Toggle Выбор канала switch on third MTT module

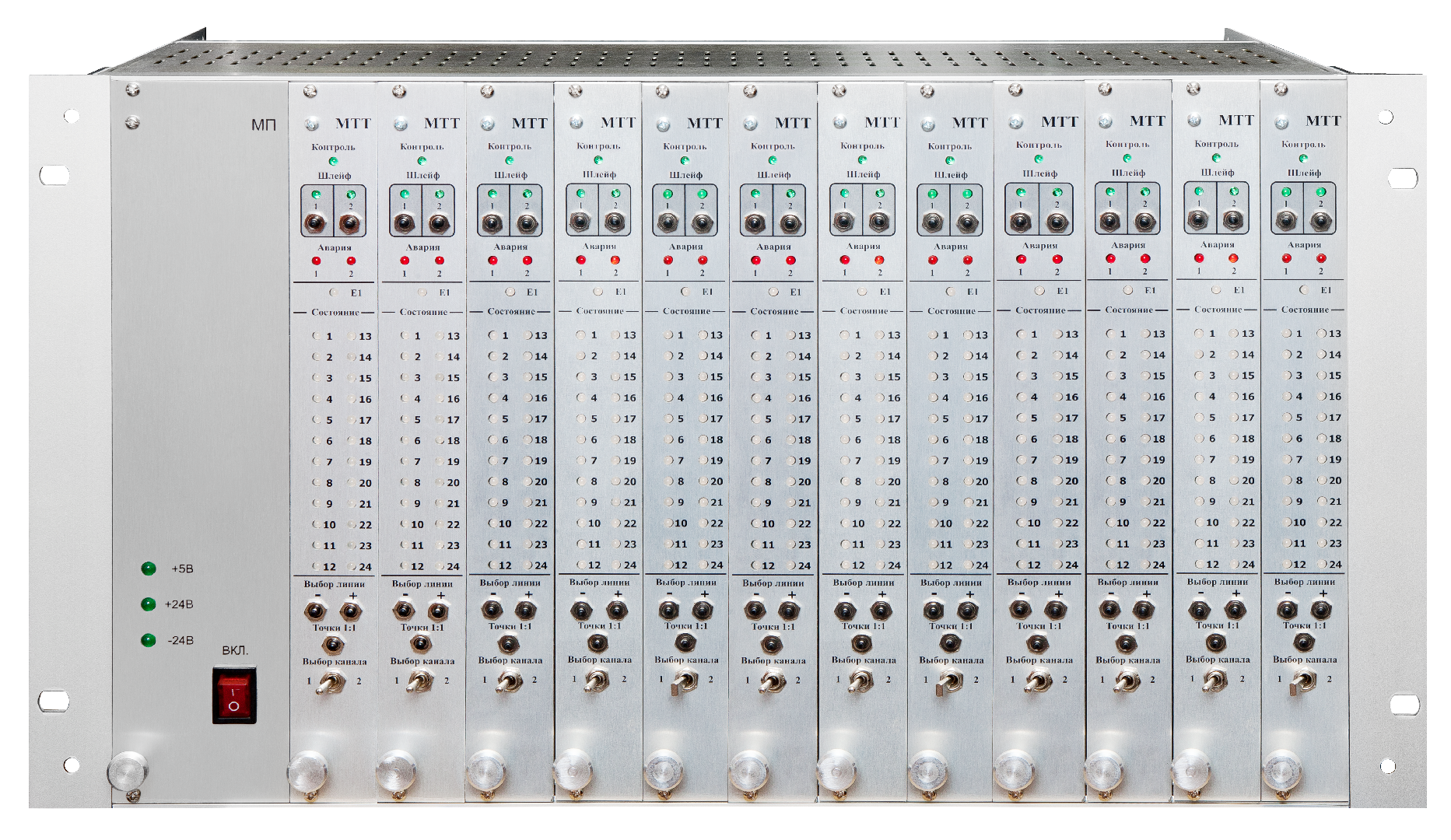coord(510,682)
